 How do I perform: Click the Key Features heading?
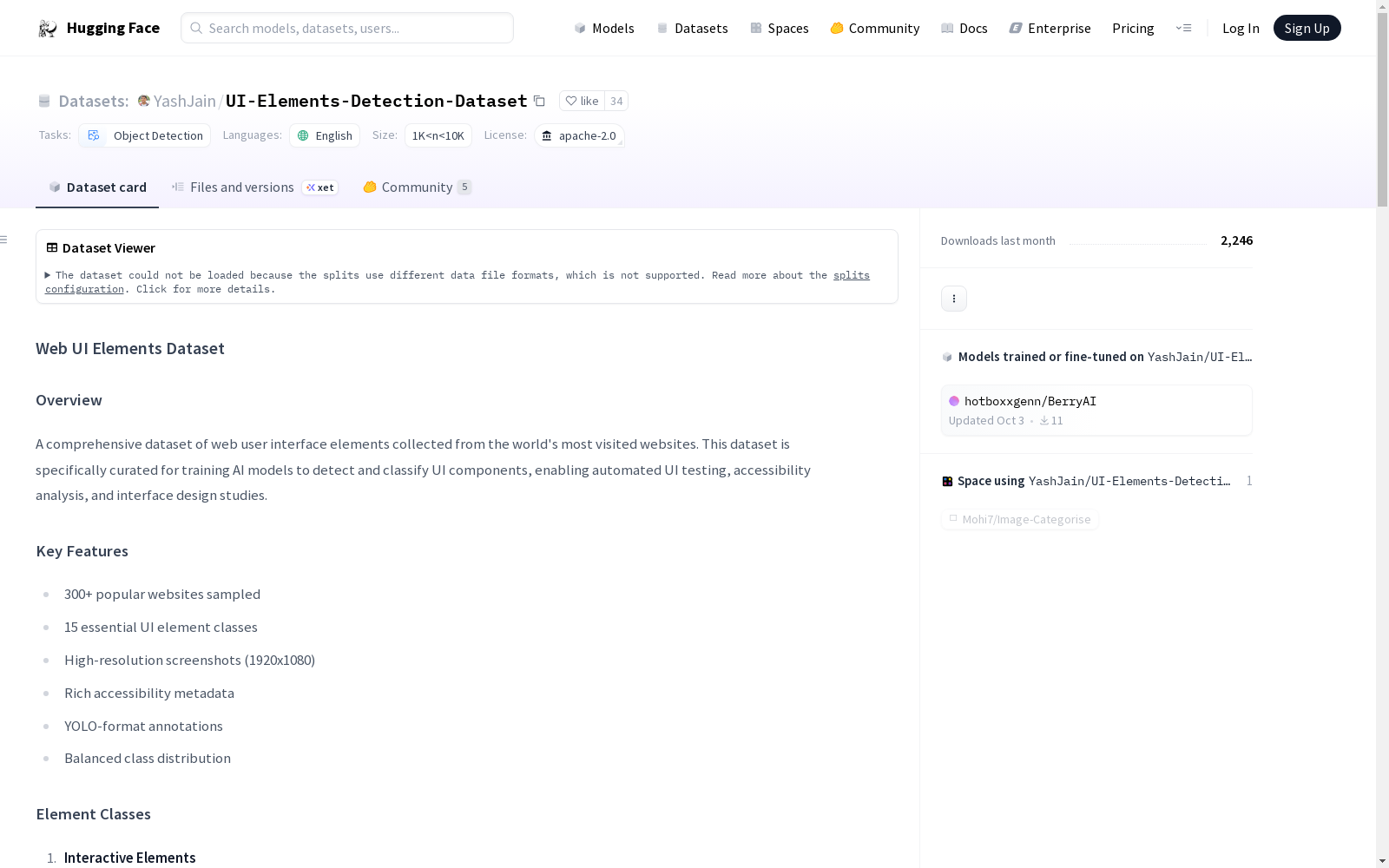[82, 551]
